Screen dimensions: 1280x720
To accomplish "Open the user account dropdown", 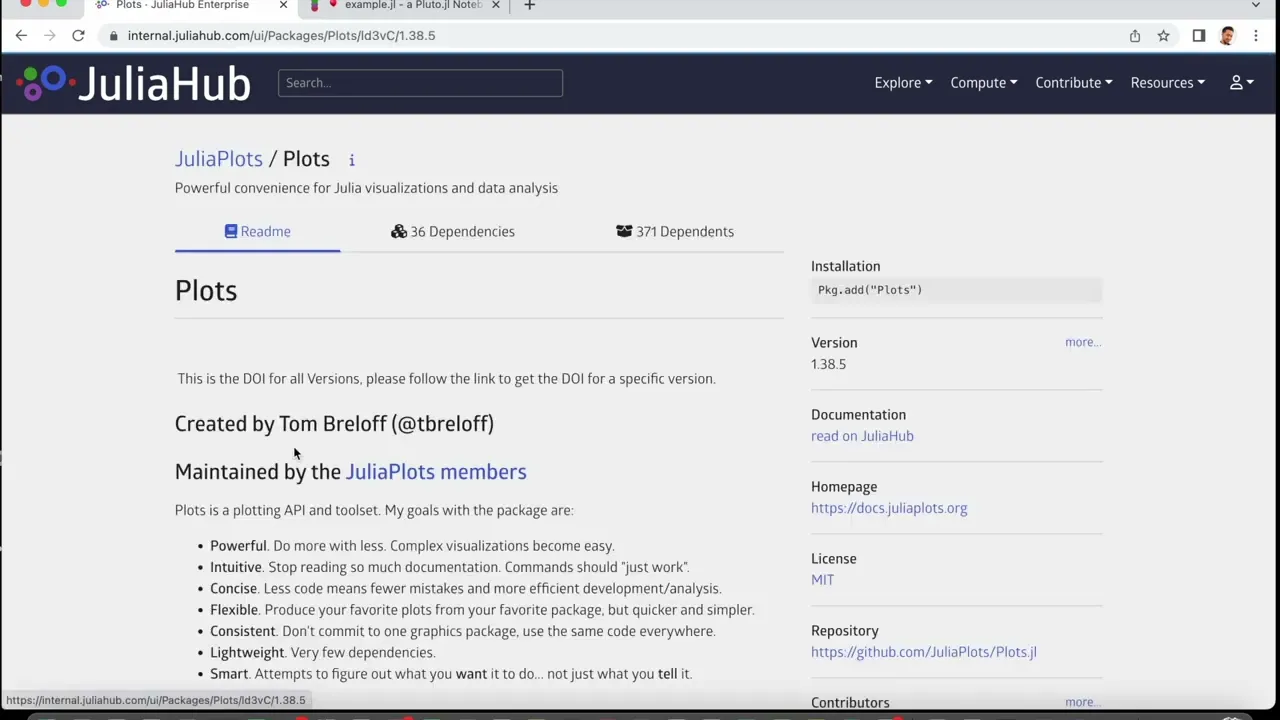I will point(1241,83).
